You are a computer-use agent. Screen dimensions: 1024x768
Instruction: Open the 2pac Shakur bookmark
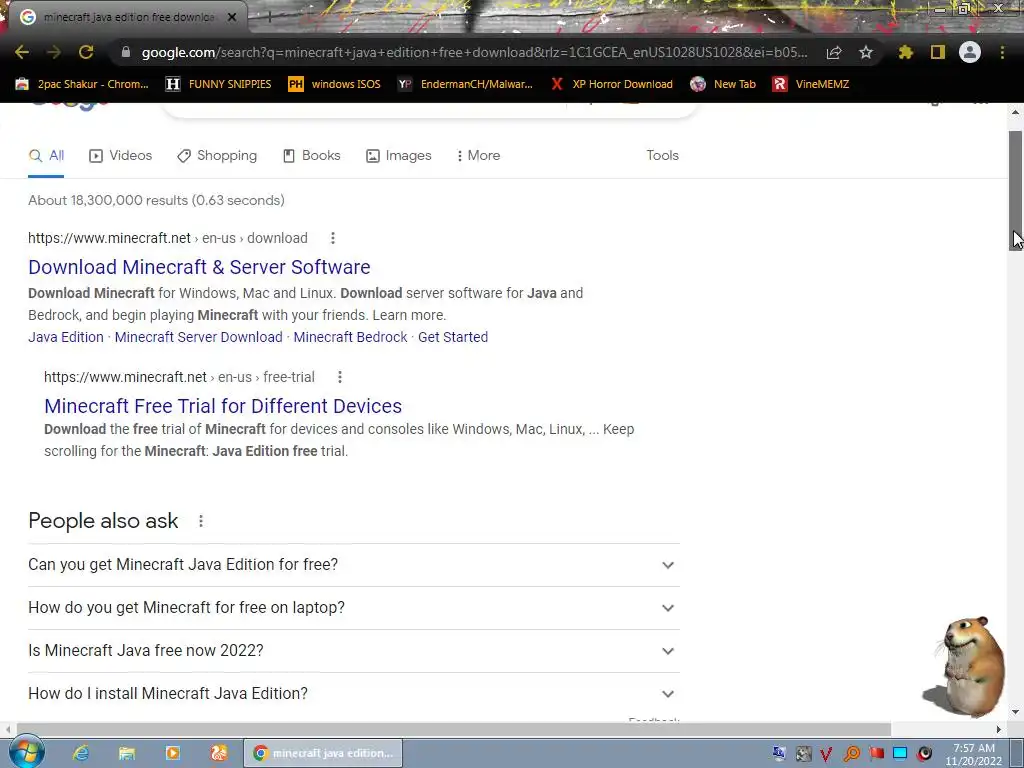(x=82, y=84)
